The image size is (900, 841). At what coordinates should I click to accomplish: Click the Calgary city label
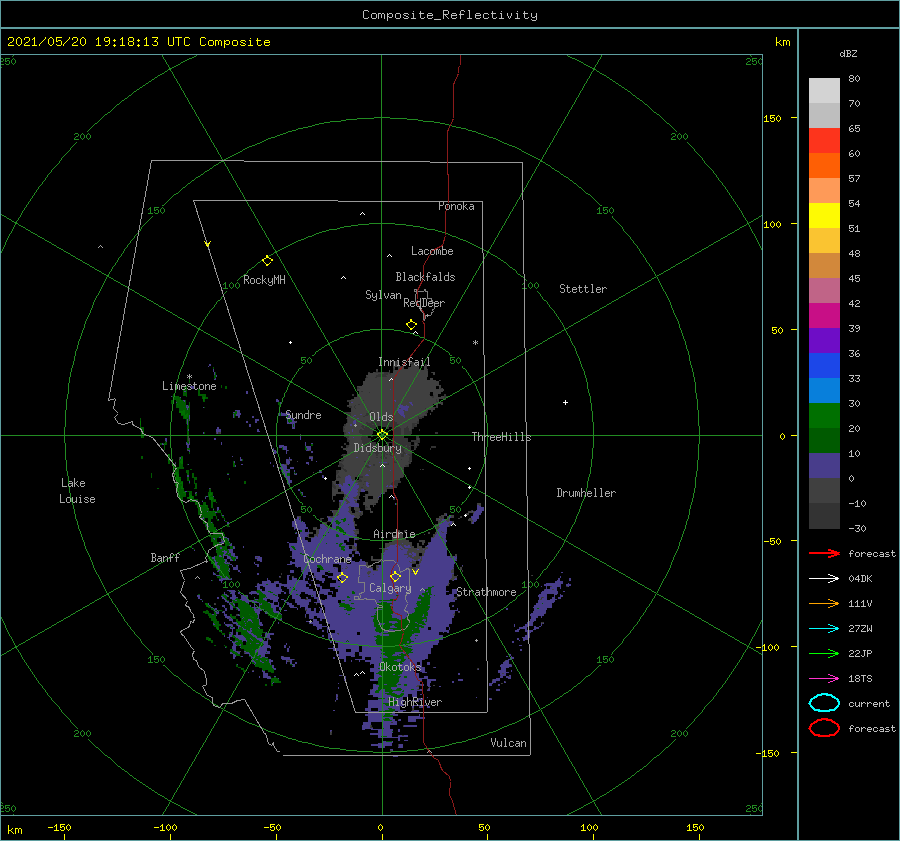(390, 588)
